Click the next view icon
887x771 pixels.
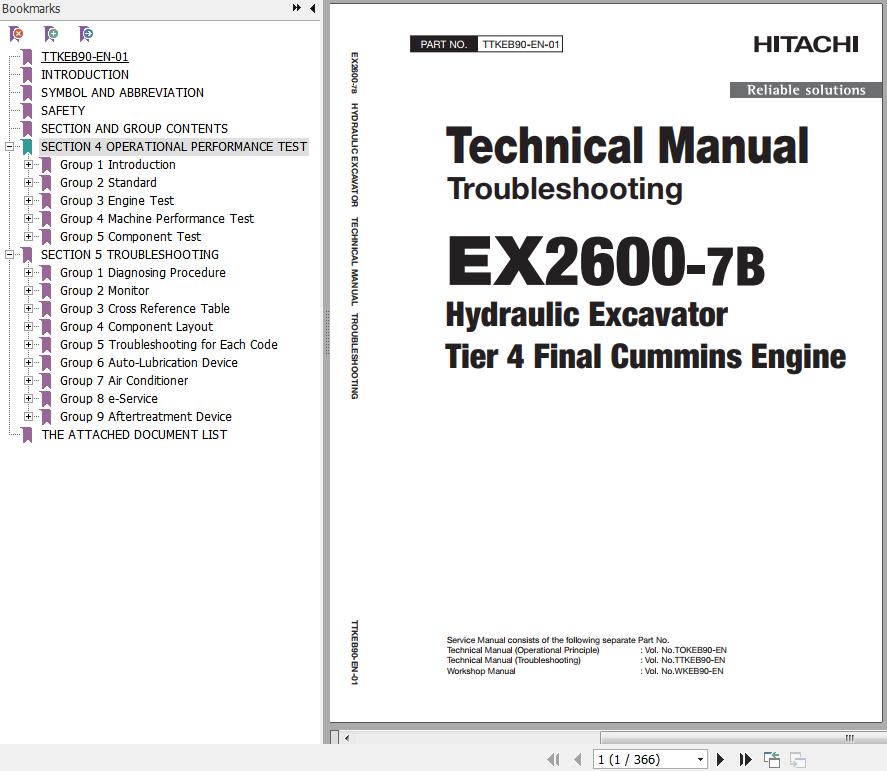(798, 759)
